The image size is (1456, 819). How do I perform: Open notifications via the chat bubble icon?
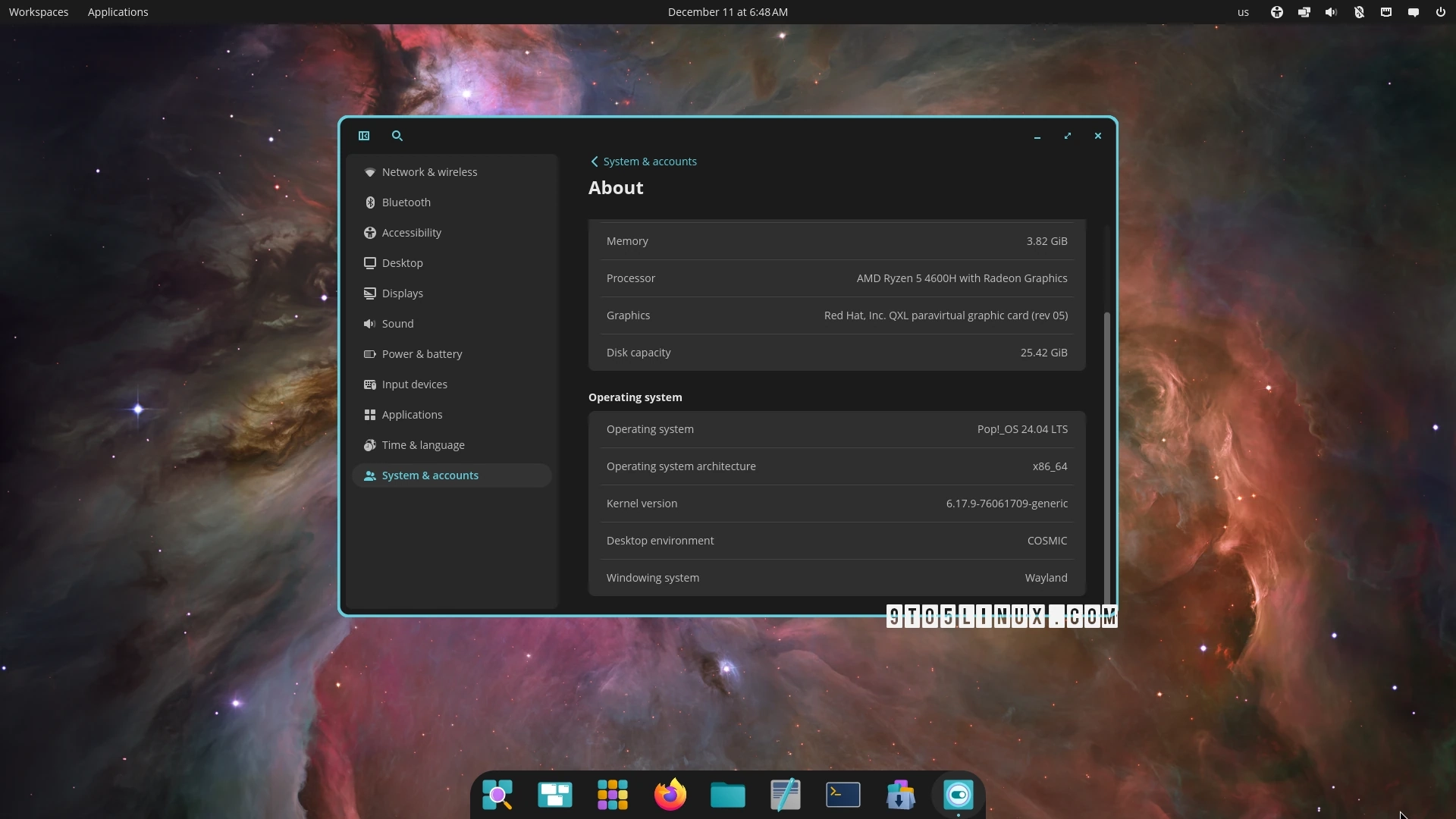tap(1413, 12)
